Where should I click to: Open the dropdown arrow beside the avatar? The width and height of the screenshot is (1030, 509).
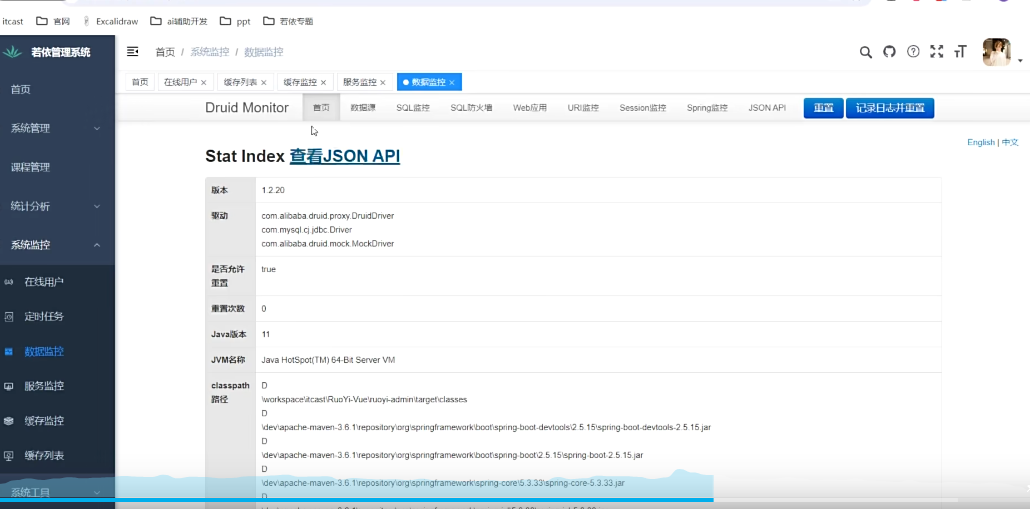[x=1020, y=61]
